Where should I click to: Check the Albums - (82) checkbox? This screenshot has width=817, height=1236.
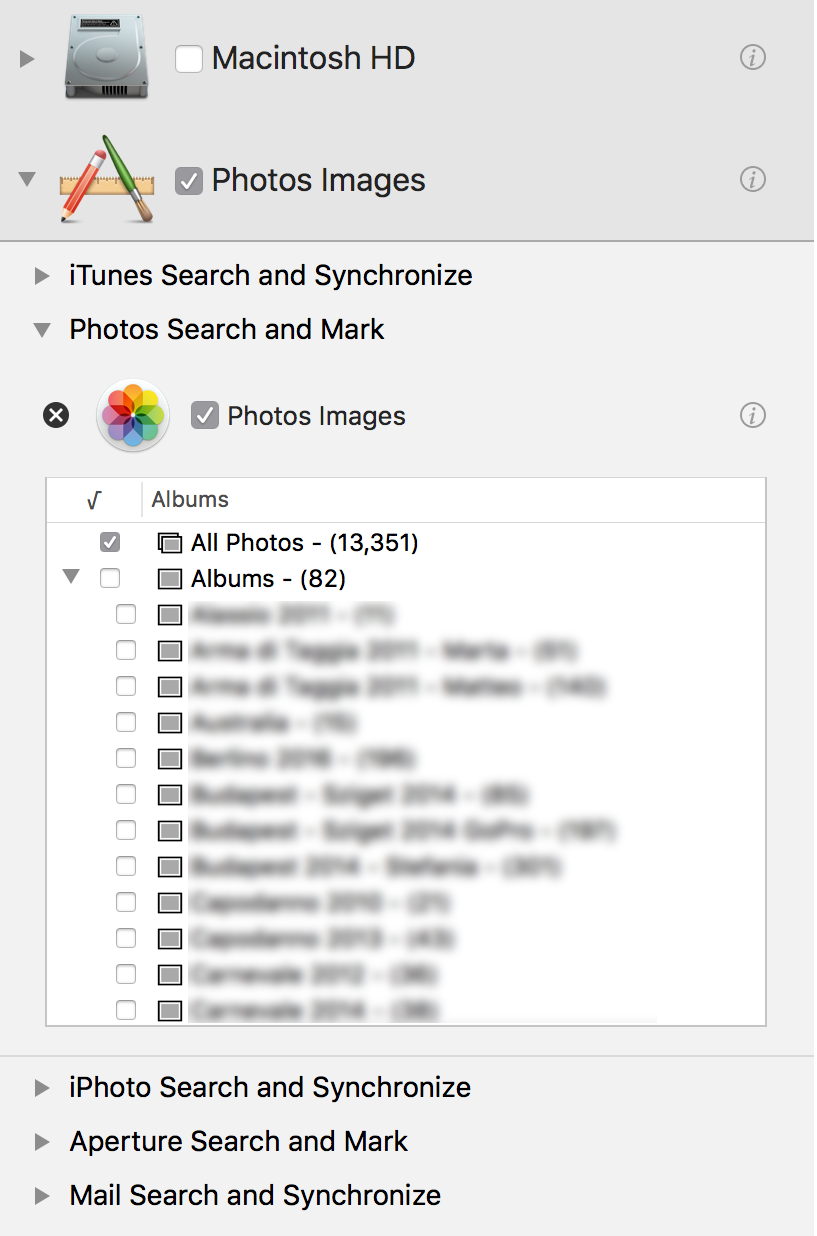pos(110,579)
